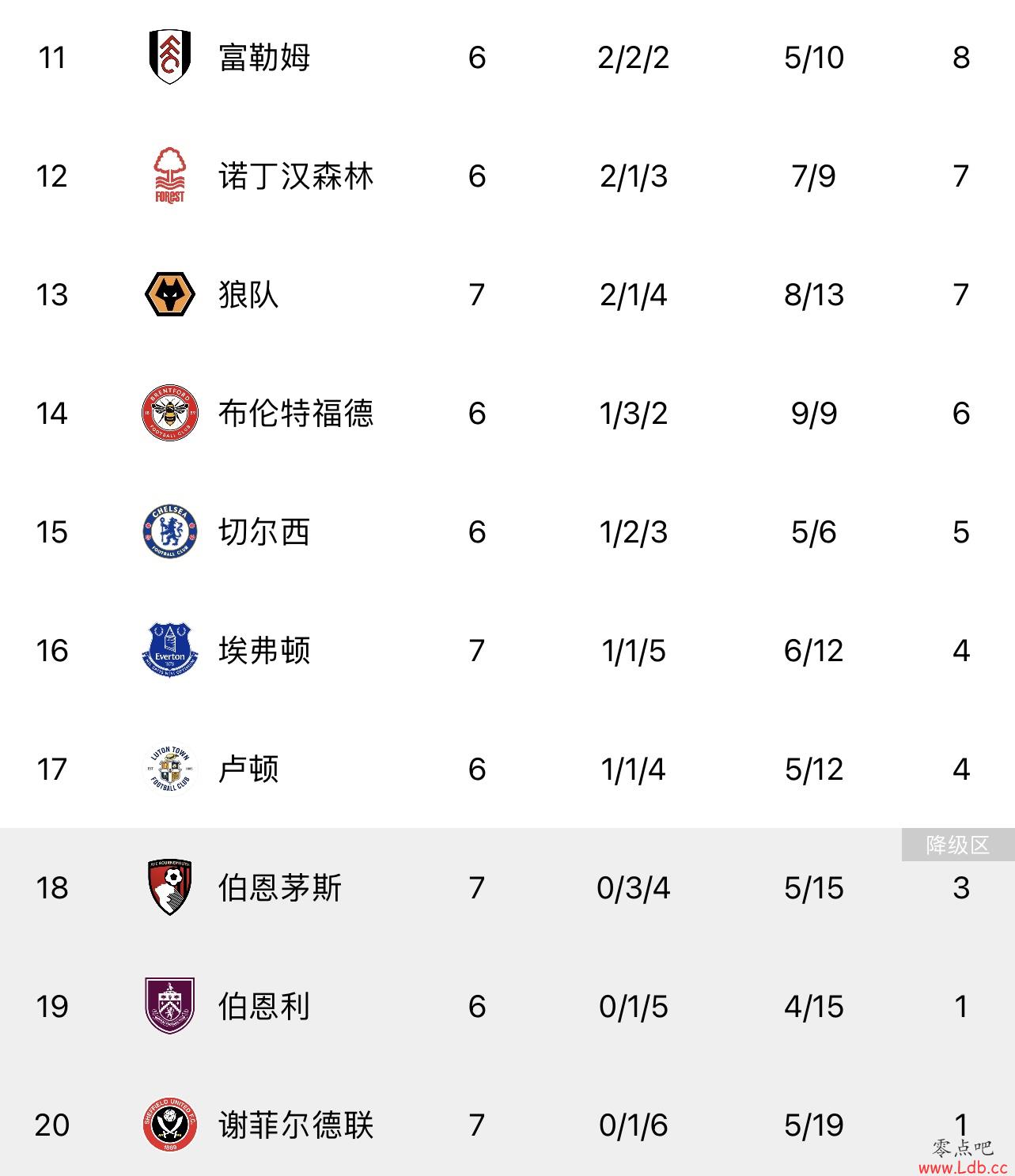Select the 谢菲尔德联 row name

(x=296, y=1125)
